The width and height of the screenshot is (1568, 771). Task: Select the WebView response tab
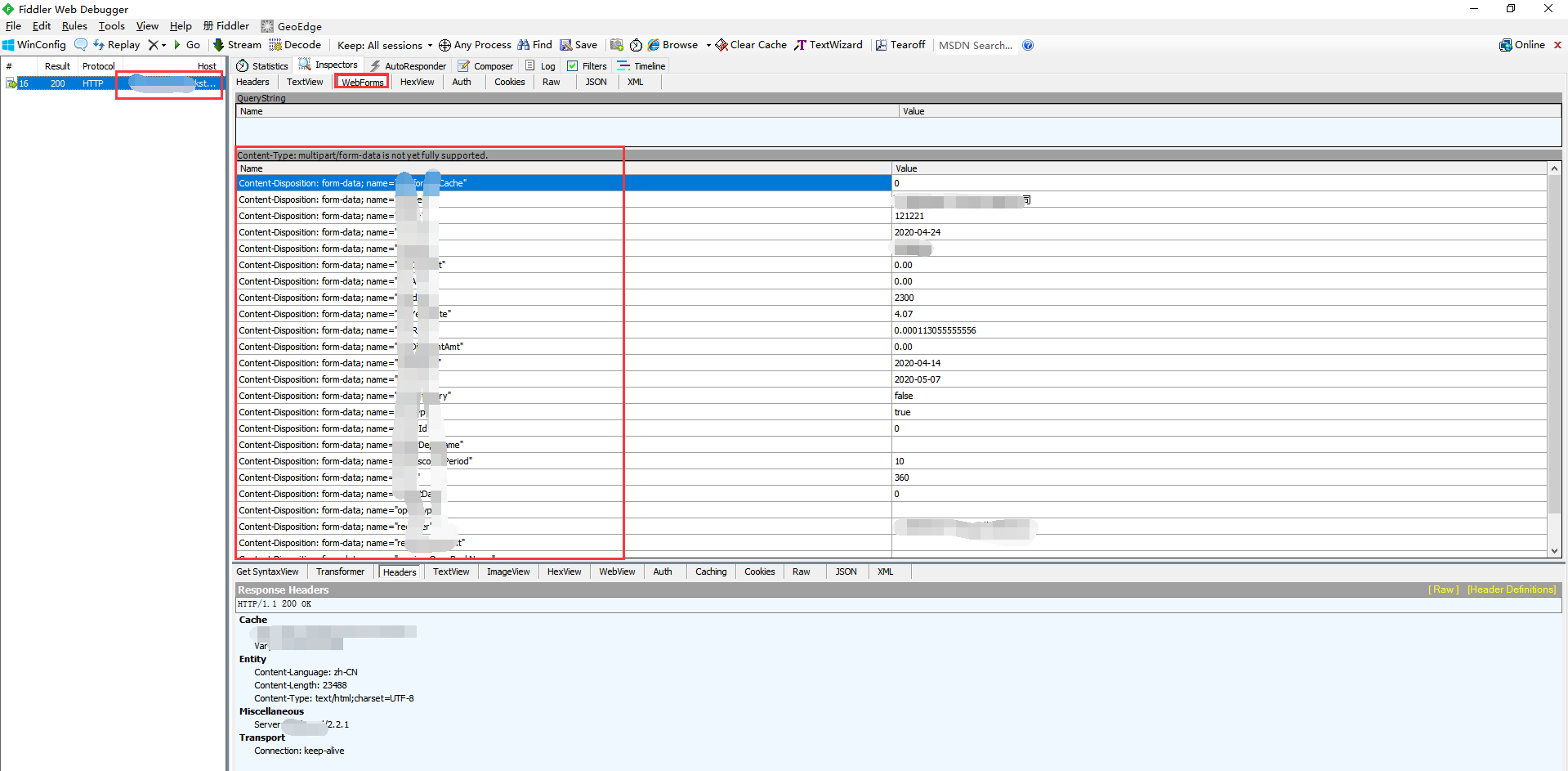[x=617, y=572]
